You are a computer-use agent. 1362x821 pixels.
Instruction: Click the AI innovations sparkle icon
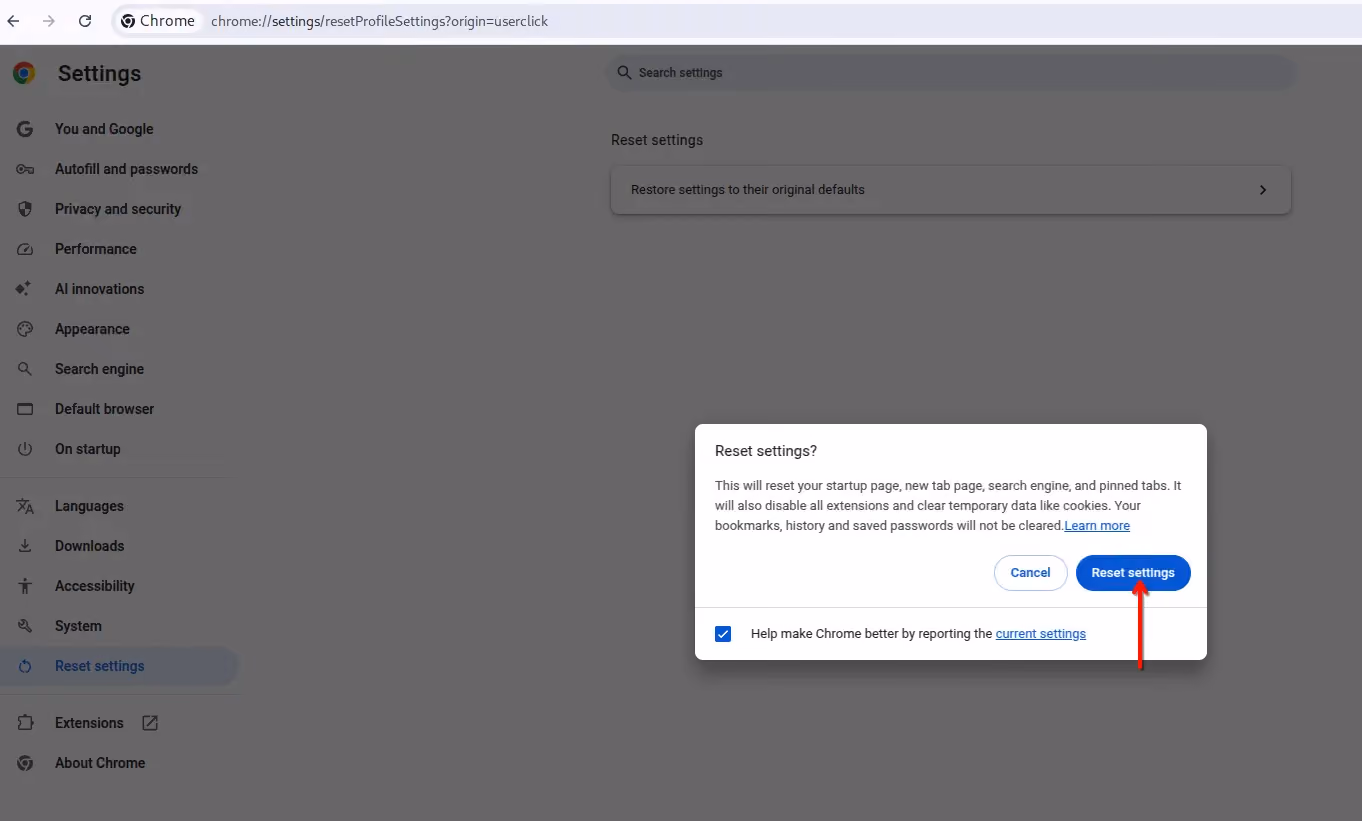[x=25, y=289]
